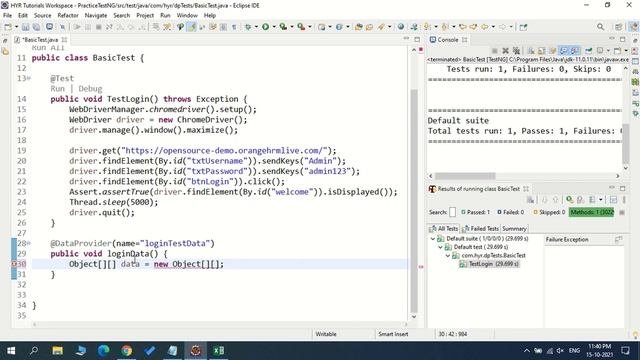Toggle the Passed: 1 filter
640x360 pixels.
(x=475, y=212)
